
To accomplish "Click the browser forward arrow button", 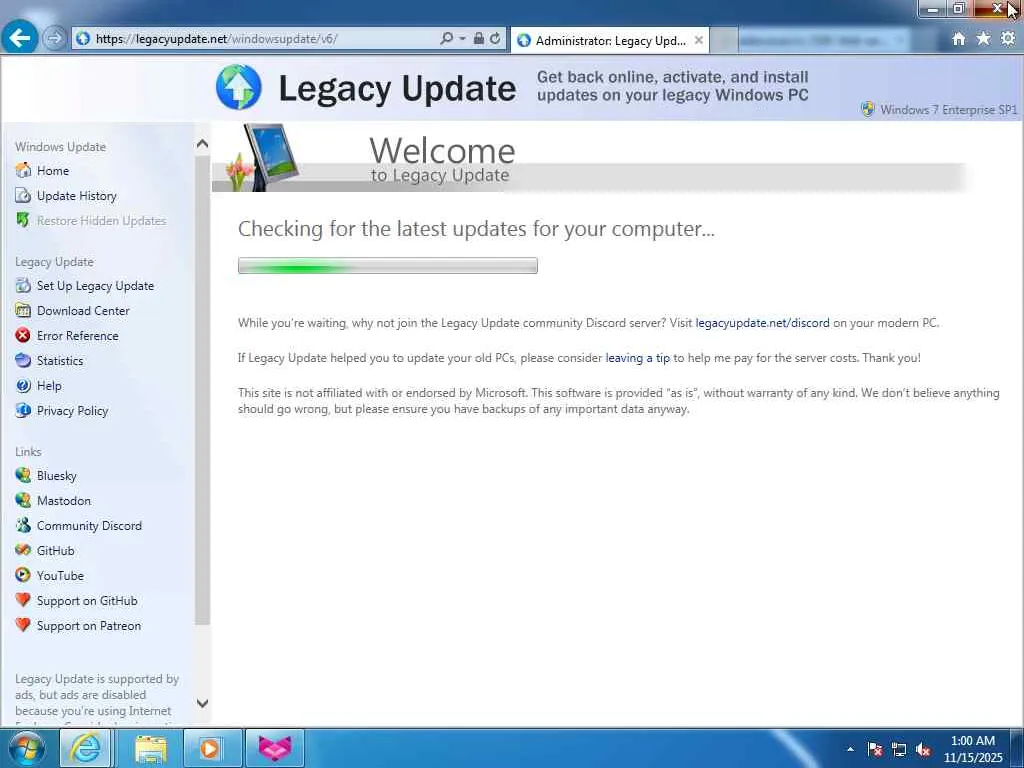I will click(x=54, y=39).
